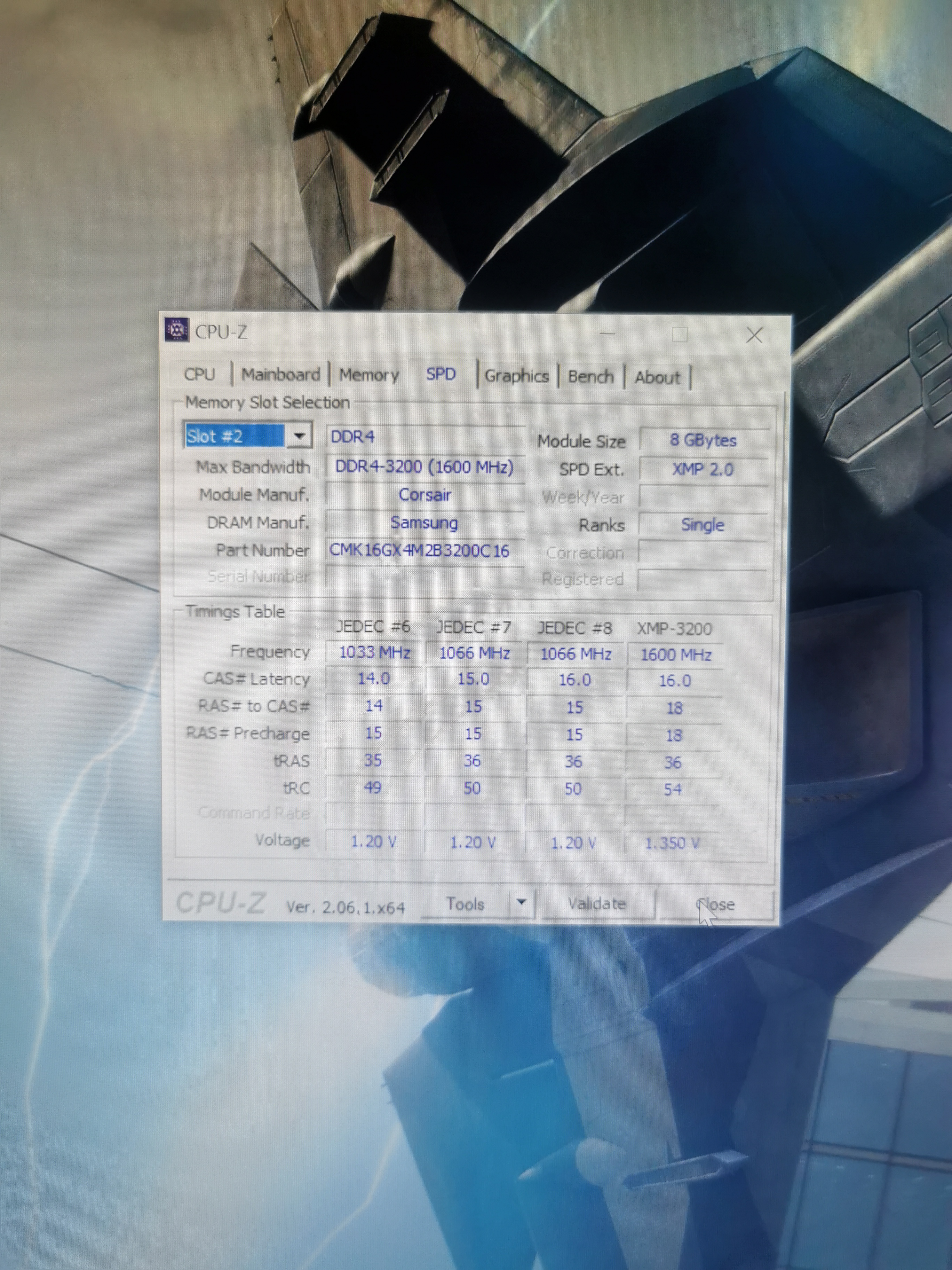The width and height of the screenshot is (952, 1270).
Task: Click the XMP-3200 frequency 1600 MHz cell
Action: click(x=675, y=654)
